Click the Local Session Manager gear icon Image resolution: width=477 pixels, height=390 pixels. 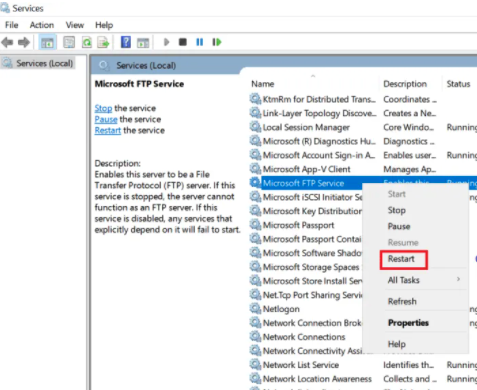pos(255,127)
